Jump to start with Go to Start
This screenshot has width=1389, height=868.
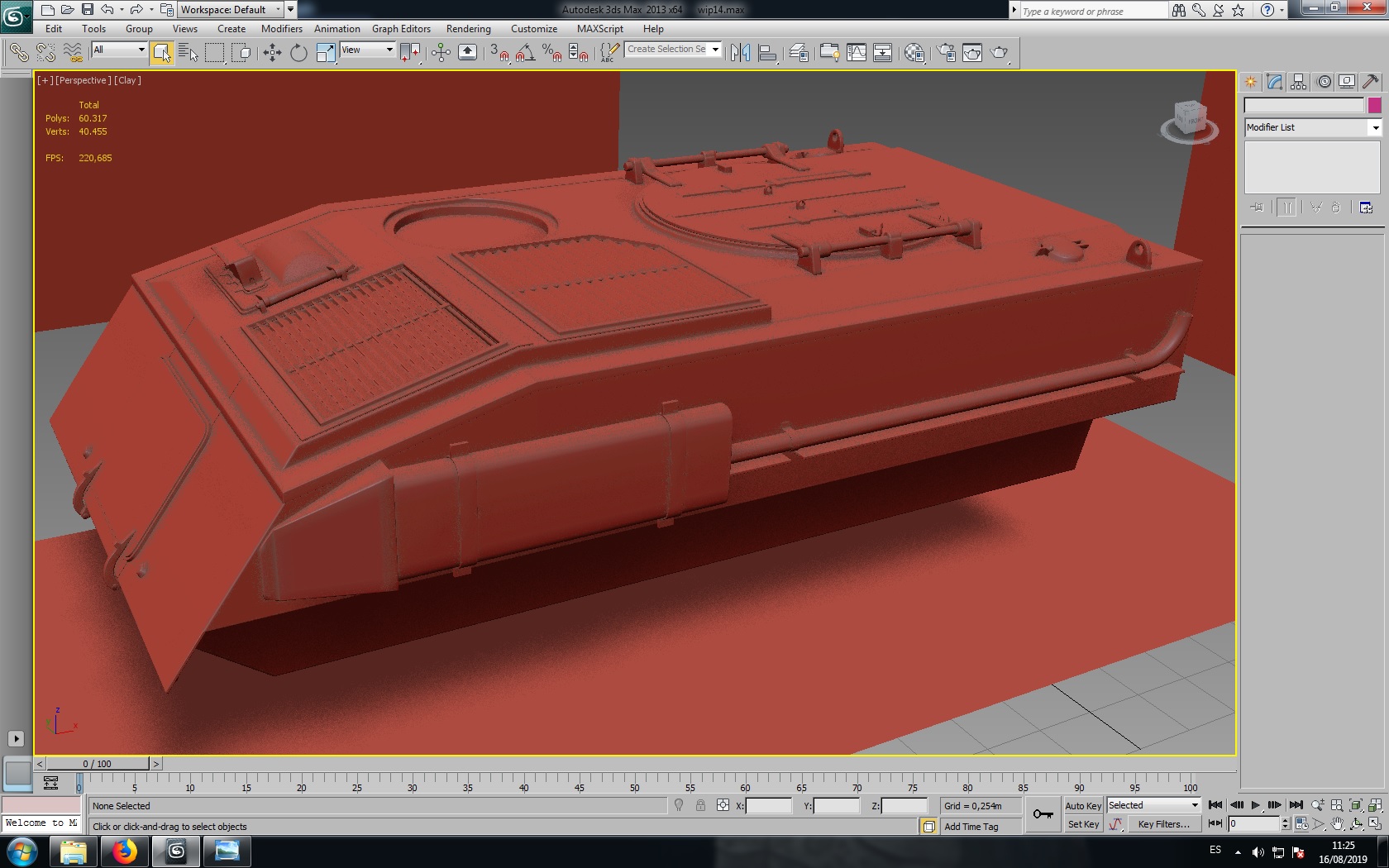tap(1215, 805)
